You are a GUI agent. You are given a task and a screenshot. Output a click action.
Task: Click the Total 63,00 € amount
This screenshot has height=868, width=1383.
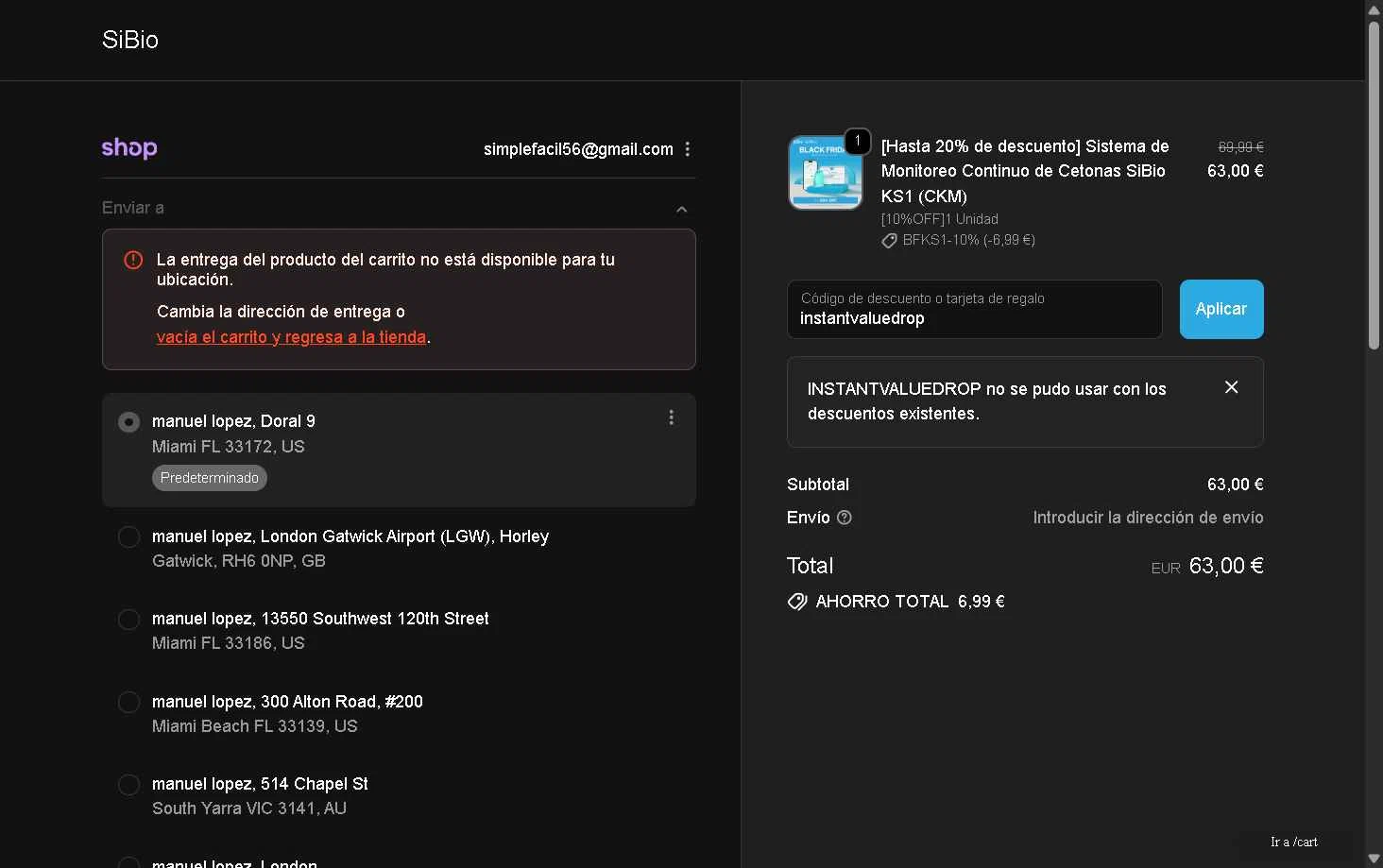pyautogui.click(x=1226, y=566)
